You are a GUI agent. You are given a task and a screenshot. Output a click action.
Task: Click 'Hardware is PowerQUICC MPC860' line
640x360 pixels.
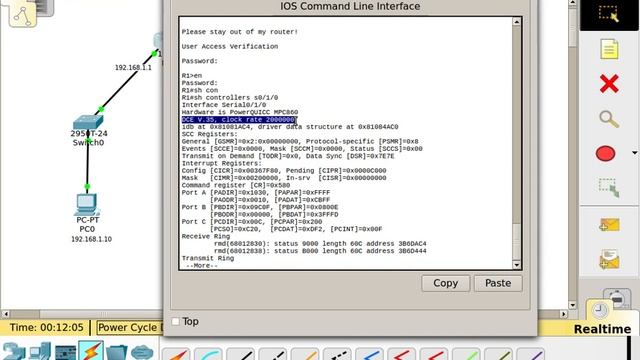pos(240,112)
